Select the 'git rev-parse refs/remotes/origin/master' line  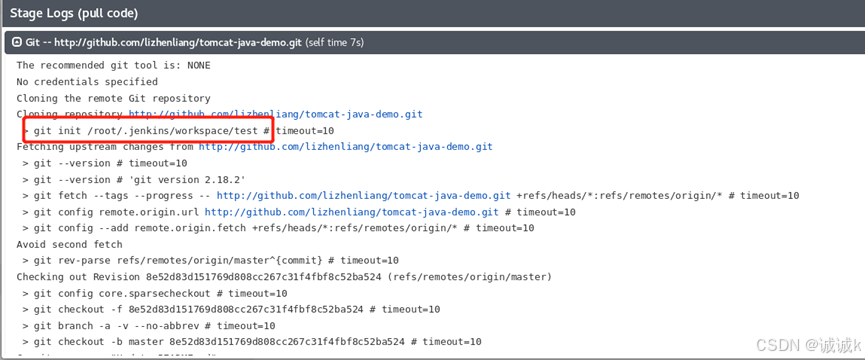pyautogui.click(x=210, y=260)
